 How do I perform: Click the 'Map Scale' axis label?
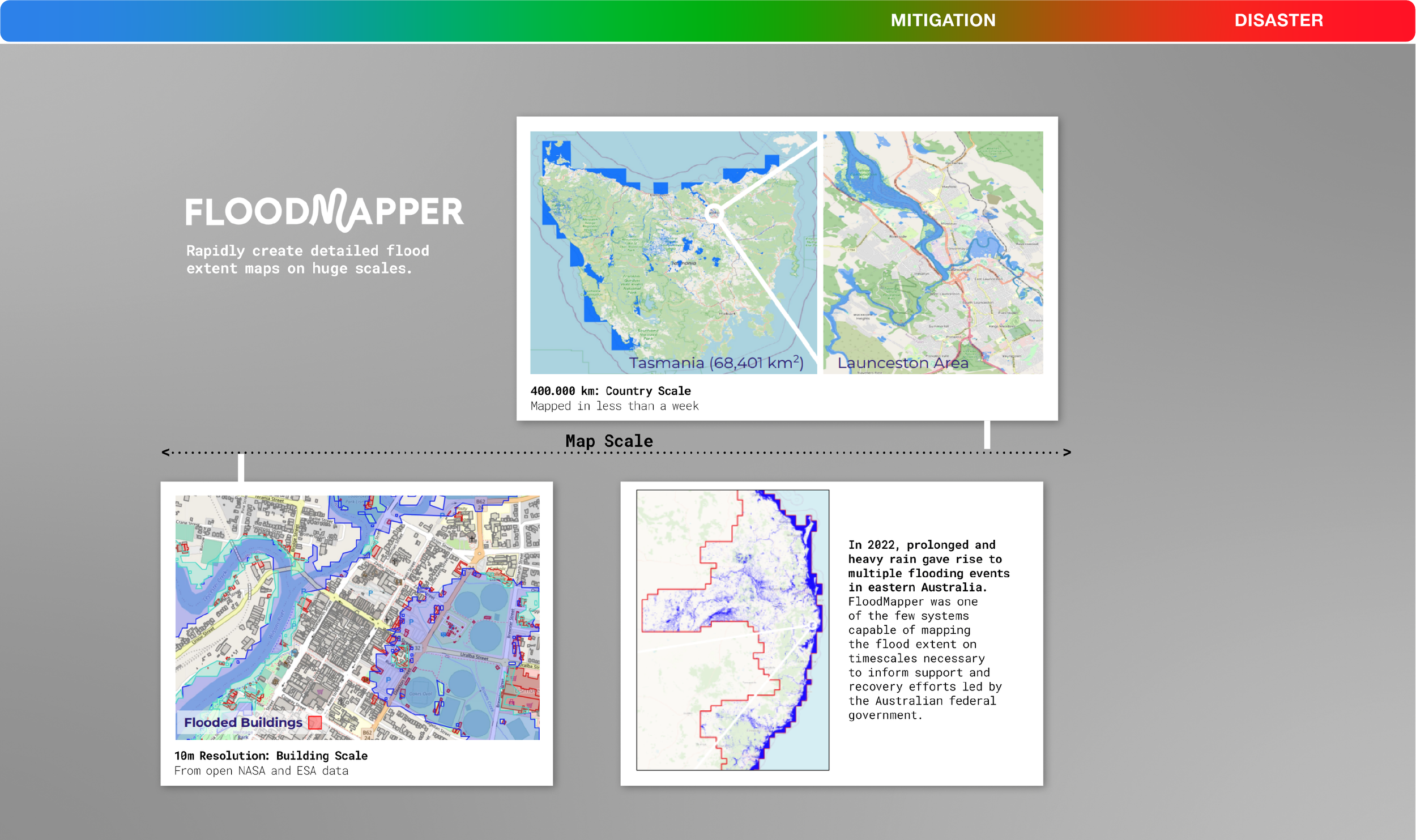pyautogui.click(x=609, y=441)
